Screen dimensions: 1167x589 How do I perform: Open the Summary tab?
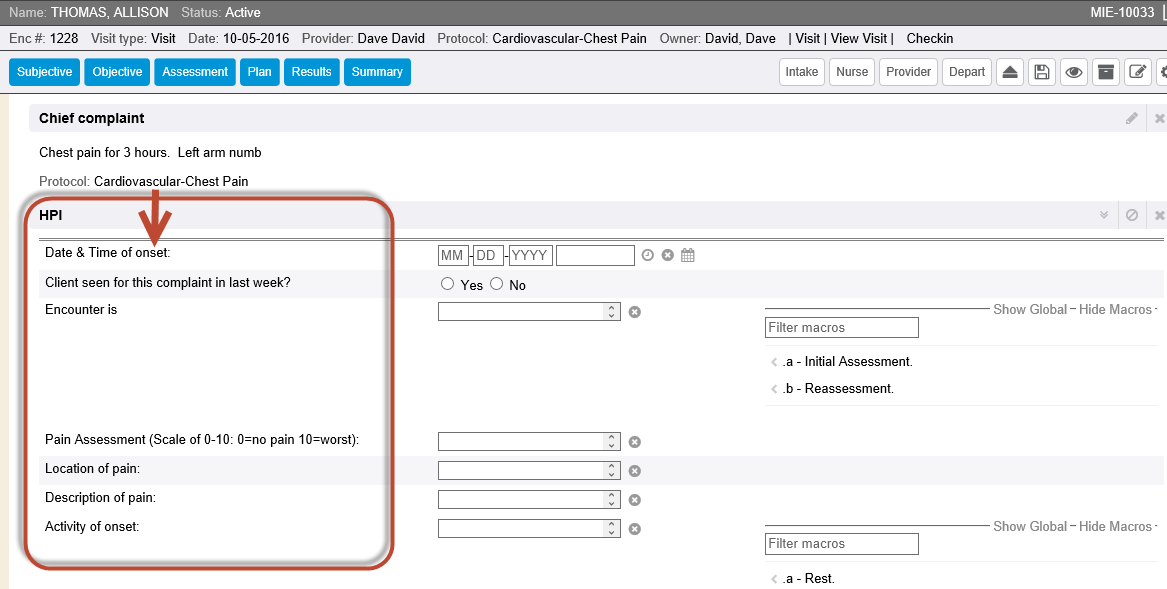coord(377,72)
